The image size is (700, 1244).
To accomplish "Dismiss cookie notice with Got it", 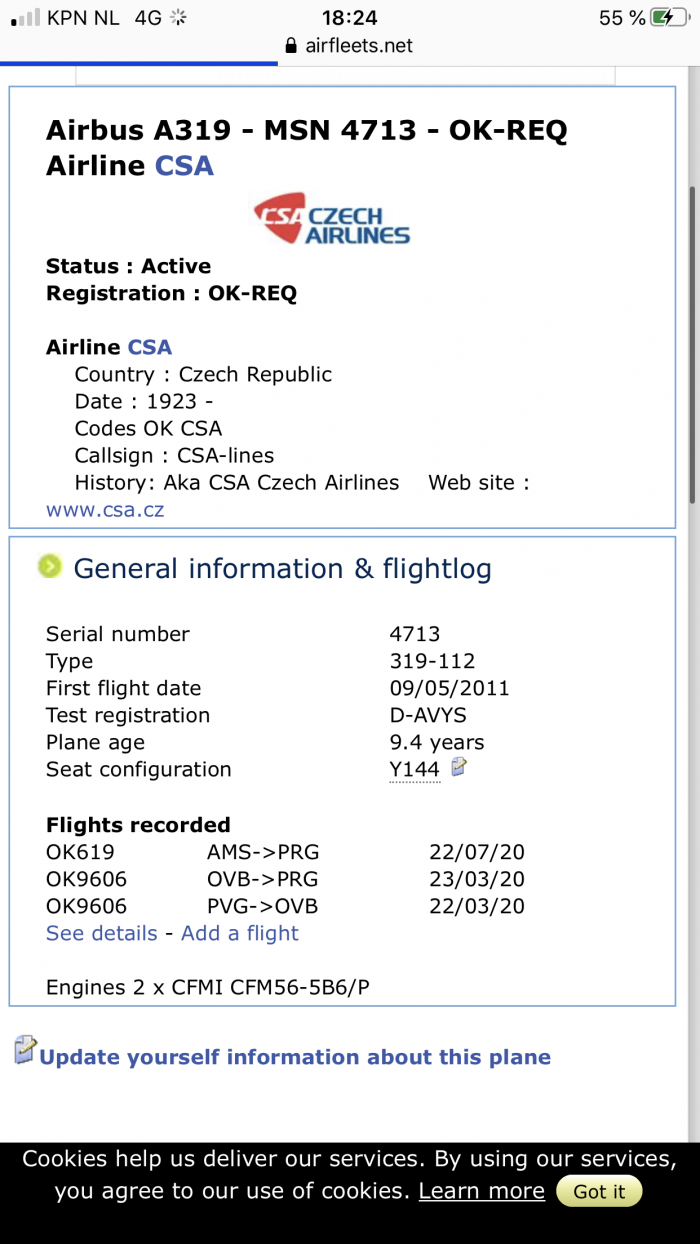I will (x=599, y=1191).
